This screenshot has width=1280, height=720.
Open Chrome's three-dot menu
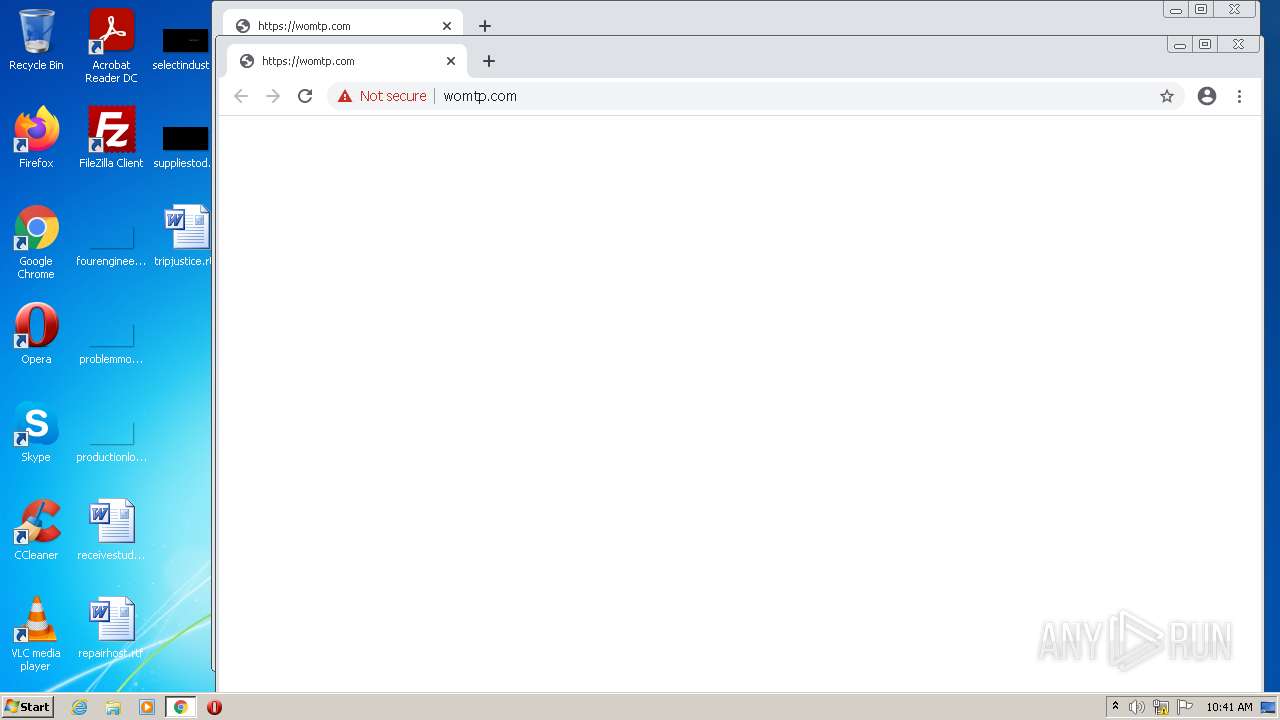[1239, 96]
